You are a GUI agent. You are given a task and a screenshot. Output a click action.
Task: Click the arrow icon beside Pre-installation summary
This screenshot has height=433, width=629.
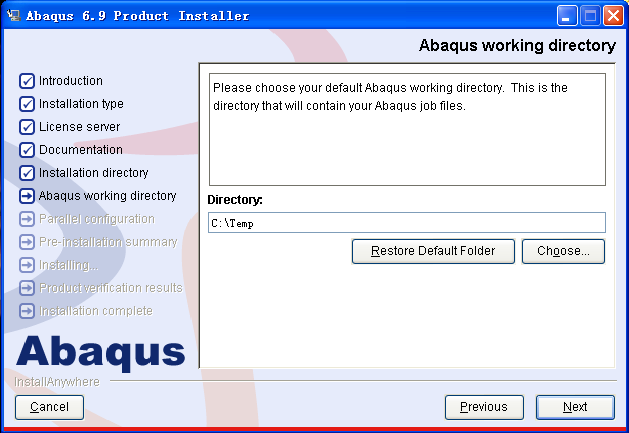click(x=27, y=242)
